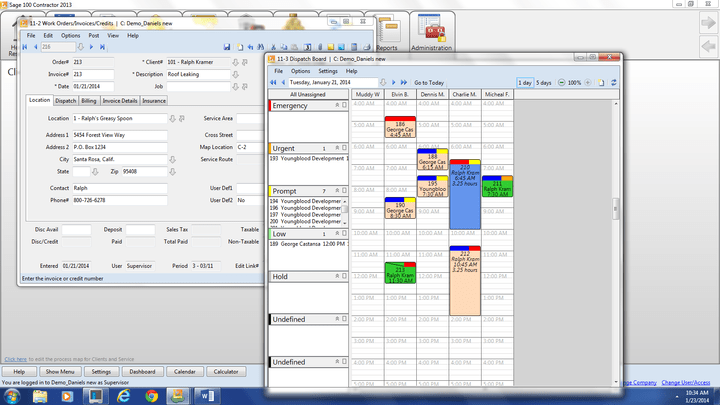Click the Save icon in Work Orders toolbar

[x=228, y=46]
